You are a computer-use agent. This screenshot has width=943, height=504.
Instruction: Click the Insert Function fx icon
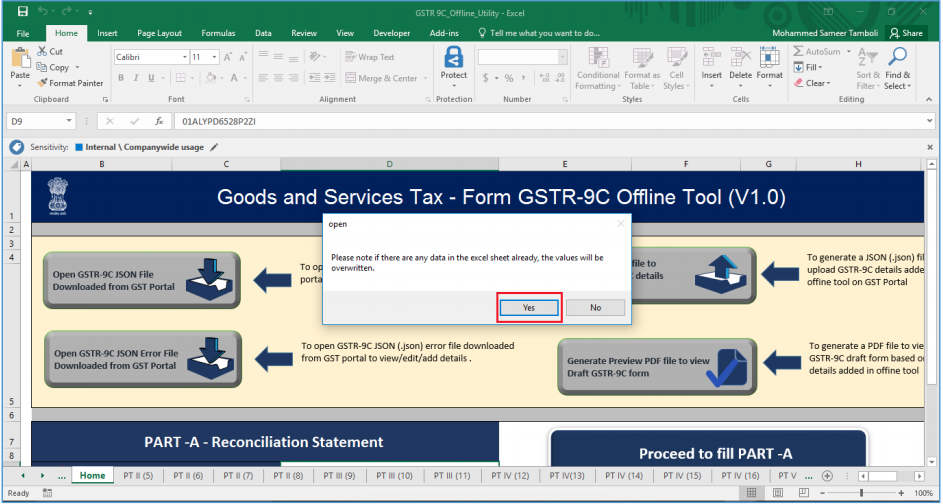[x=159, y=121]
